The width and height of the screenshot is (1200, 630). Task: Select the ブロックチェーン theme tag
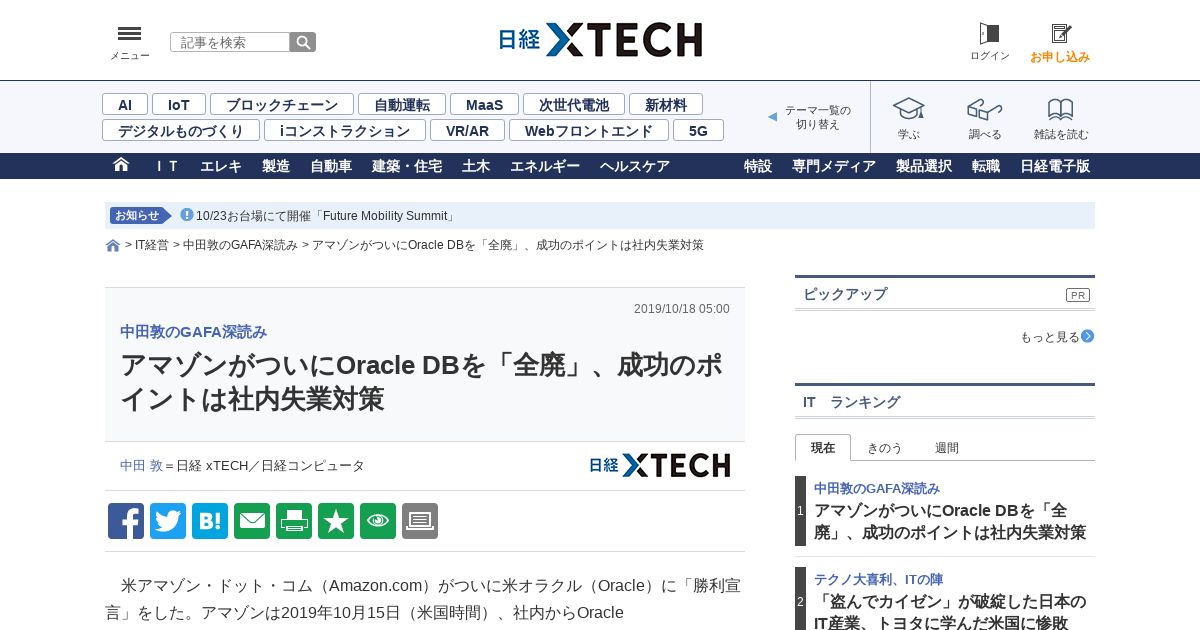[x=282, y=104]
